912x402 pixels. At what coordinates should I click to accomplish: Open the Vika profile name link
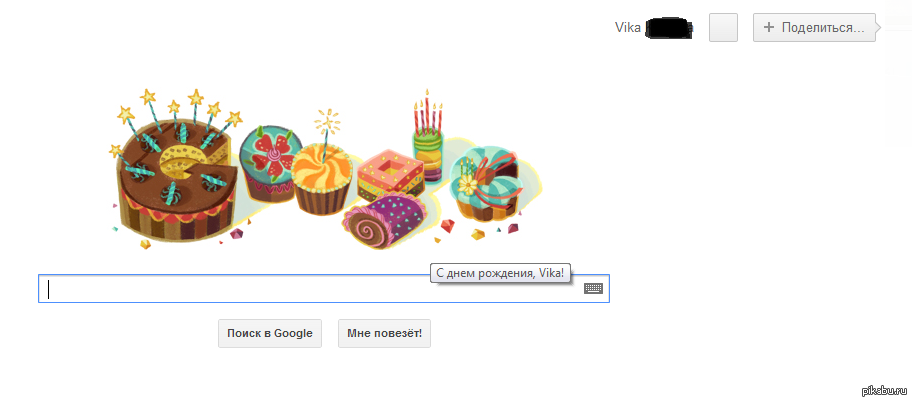point(627,27)
